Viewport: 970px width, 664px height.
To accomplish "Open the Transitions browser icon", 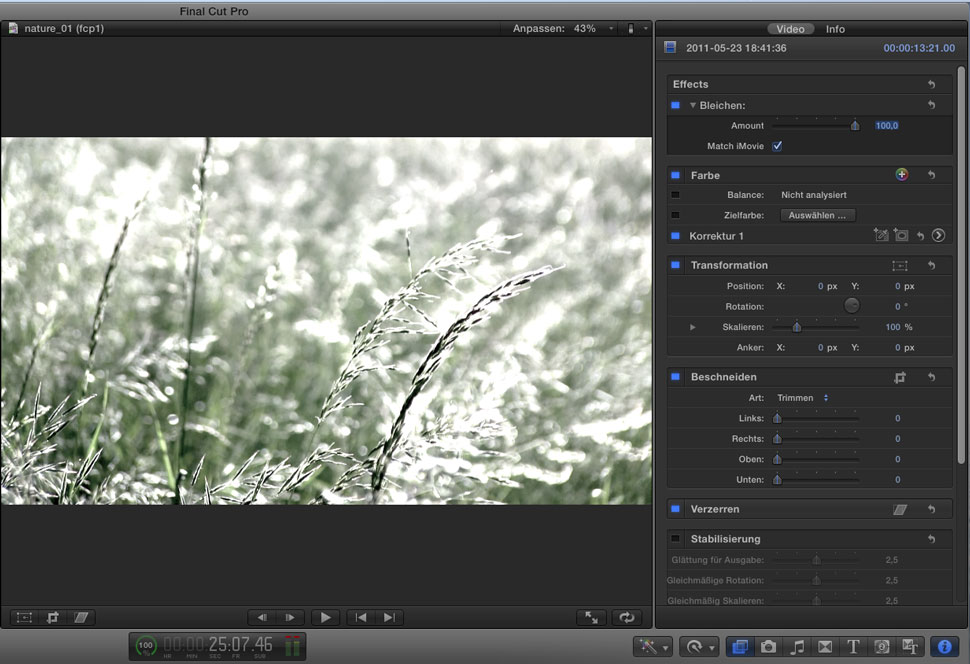I will [x=825, y=647].
